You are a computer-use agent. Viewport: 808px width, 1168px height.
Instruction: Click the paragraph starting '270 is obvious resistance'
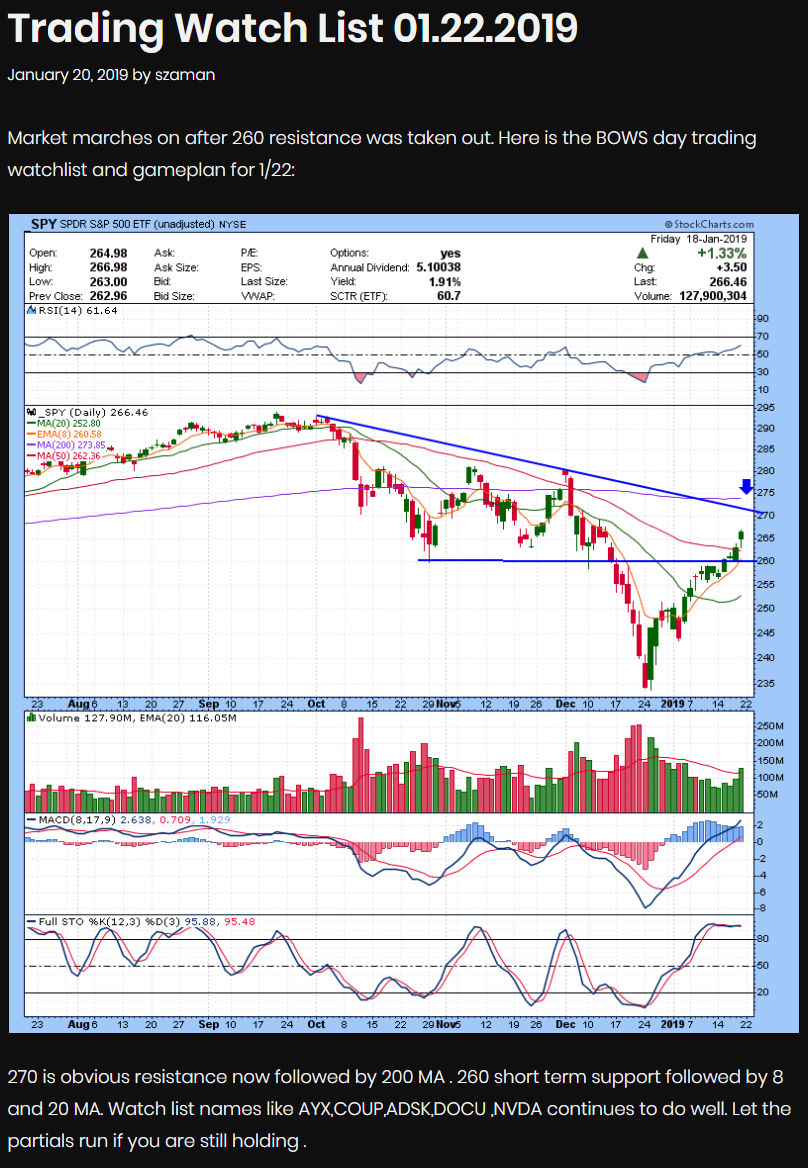(399, 1109)
